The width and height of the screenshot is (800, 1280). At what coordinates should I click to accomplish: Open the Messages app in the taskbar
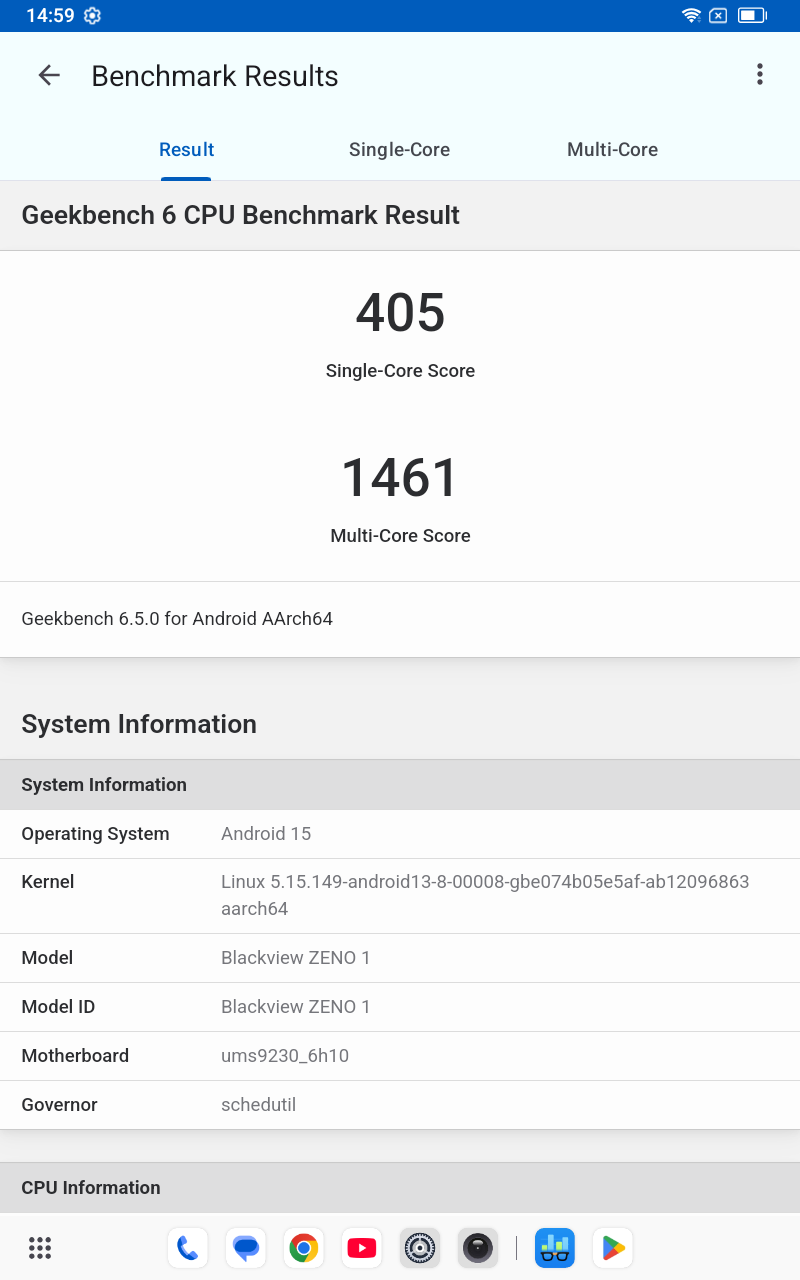(245, 1247)
